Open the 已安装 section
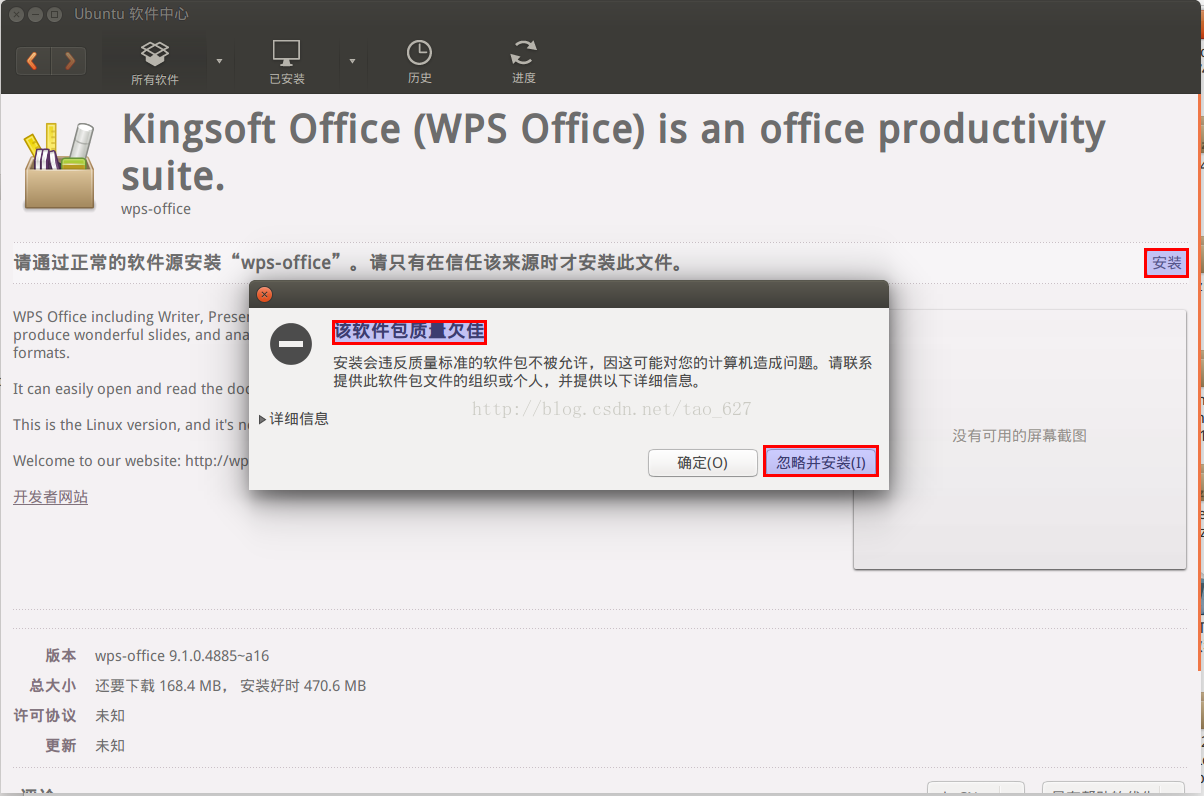Screen dimensions: 1204x796 287,62
